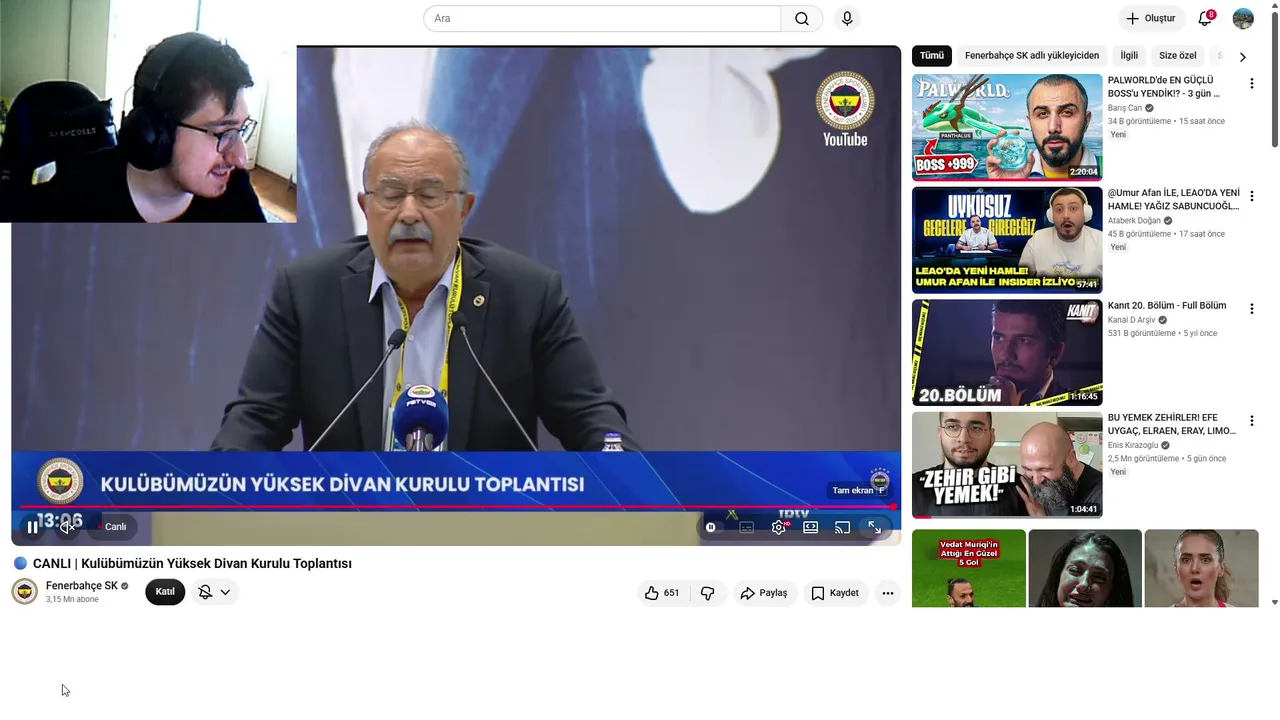Enter fullscreen mode on the player
The image size is (1280, 720).
875,527
